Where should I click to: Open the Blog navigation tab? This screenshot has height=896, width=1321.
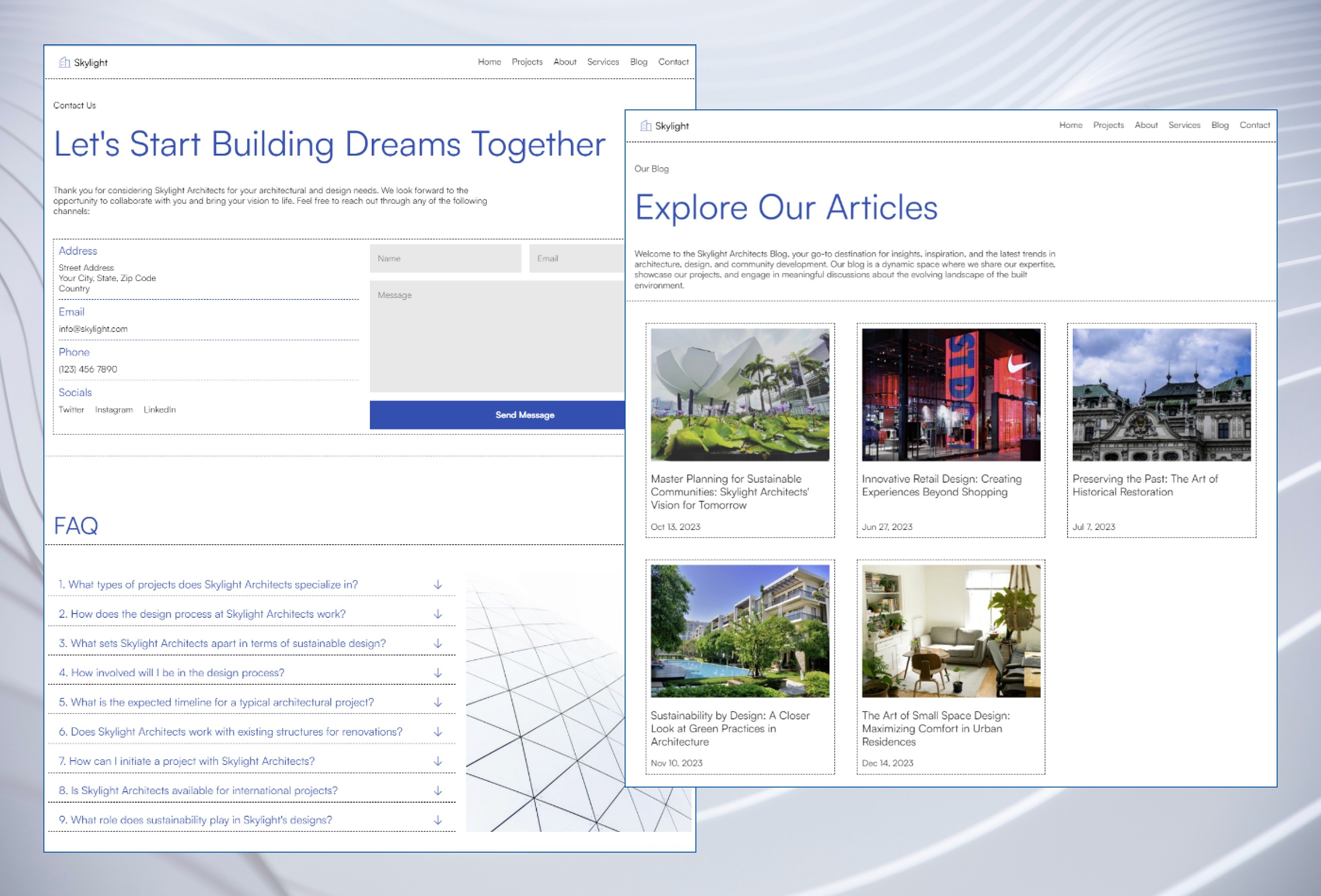pyautogui.click(x=1222, y=126)
